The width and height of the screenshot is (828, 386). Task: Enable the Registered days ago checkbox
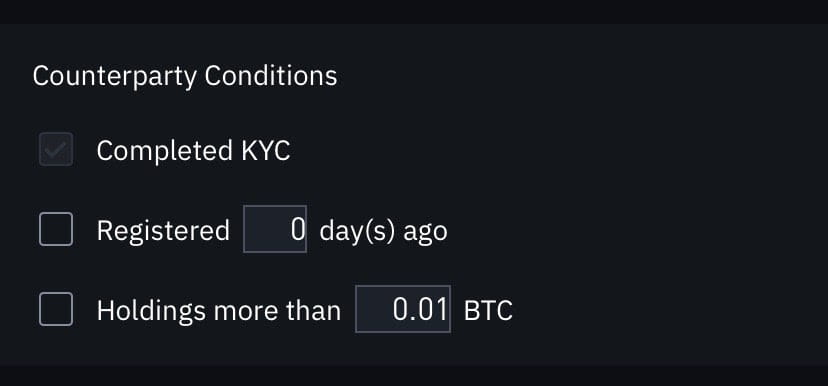tap(56, 229)
